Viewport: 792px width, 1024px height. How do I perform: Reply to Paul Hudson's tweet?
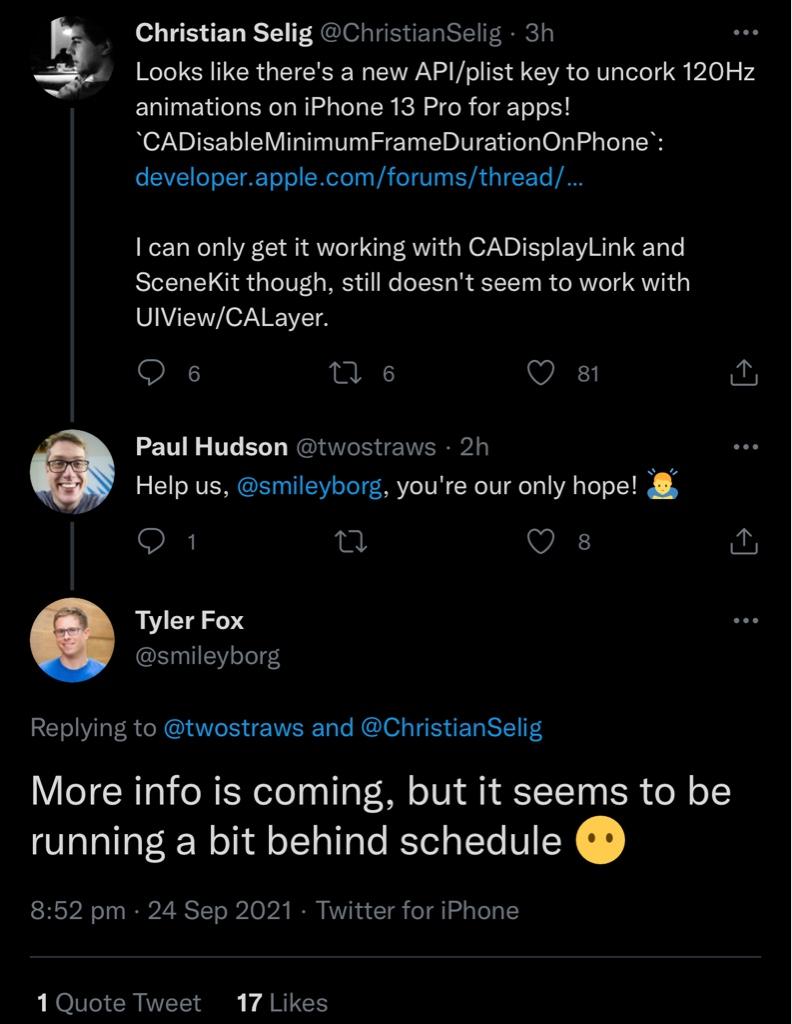[151, 542]
